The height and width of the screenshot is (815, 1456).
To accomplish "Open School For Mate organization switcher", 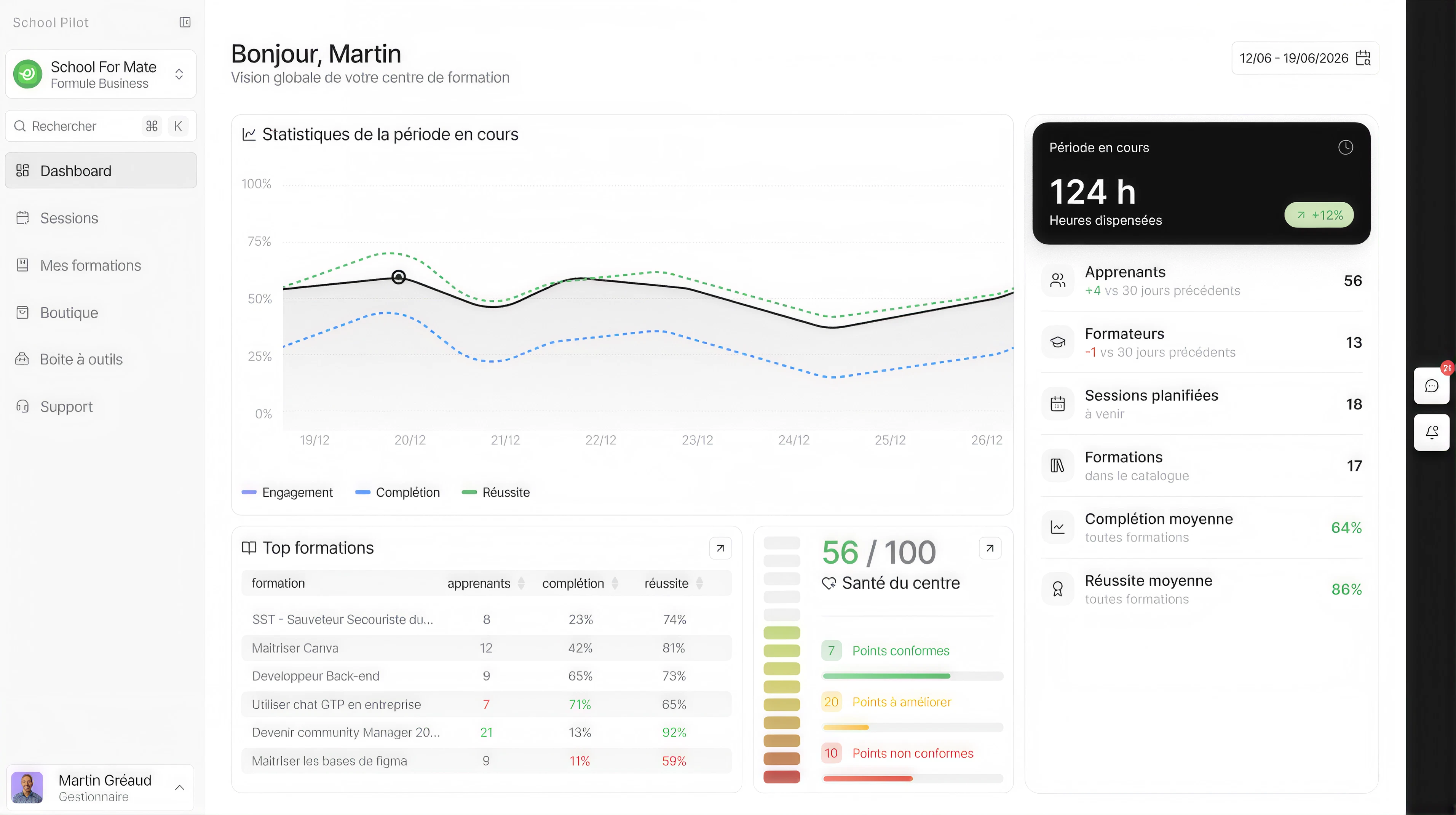I will [101, 74].
